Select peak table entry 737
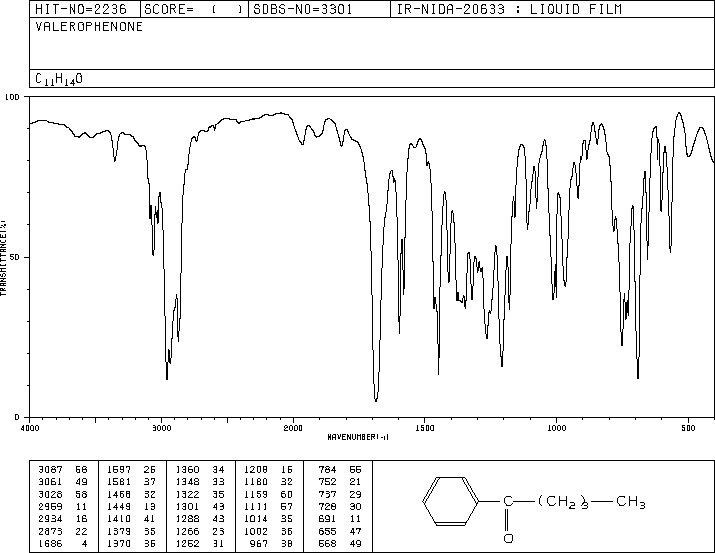The width and height of the screenshot is (715, 553). click(x=340, y=494)
